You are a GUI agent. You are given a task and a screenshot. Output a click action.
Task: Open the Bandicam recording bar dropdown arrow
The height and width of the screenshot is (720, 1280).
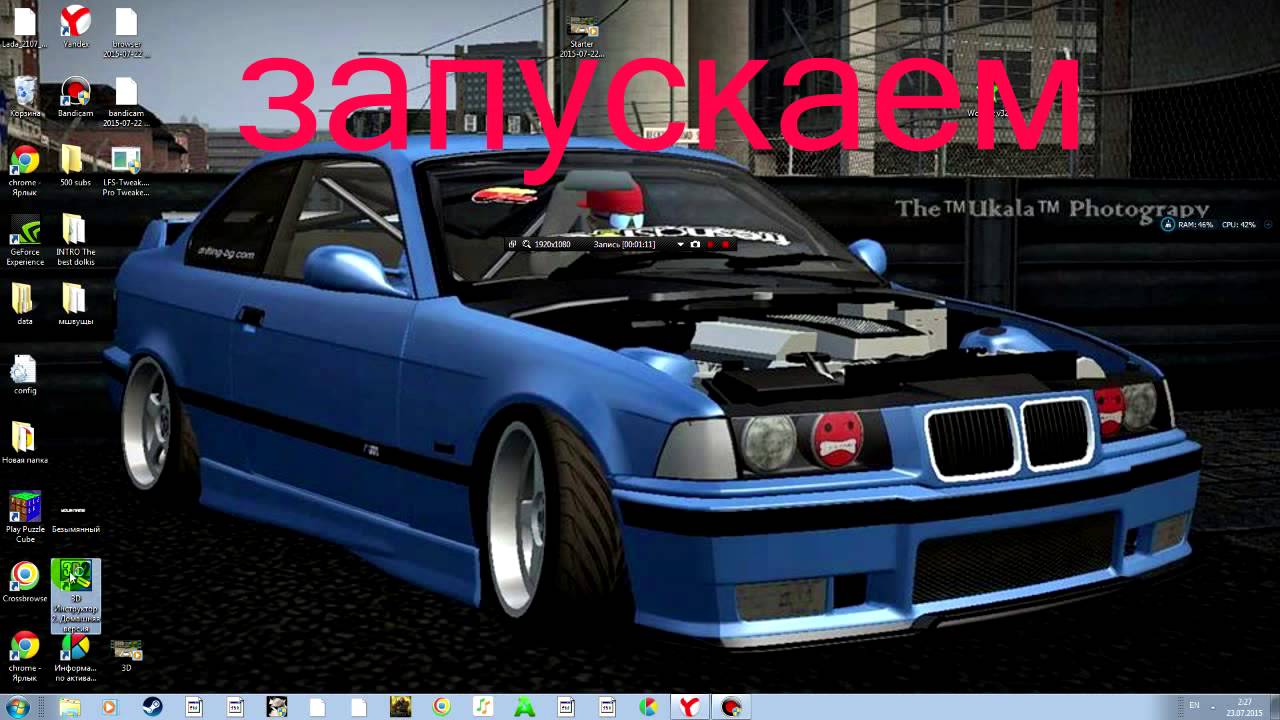[x=681, y=244]
